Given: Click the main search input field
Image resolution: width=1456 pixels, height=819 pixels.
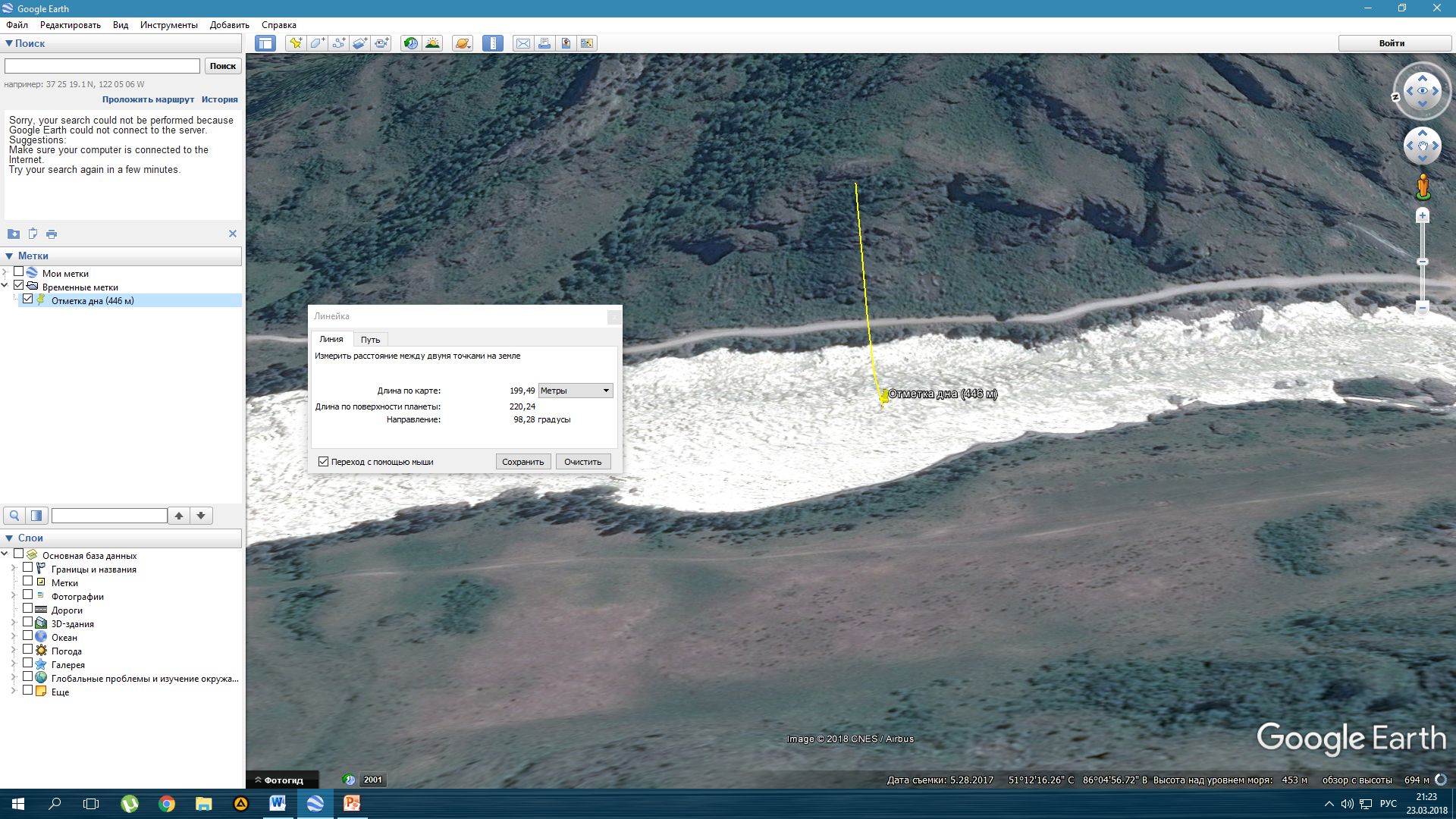Looking at the screenshot, I should click(102, 66).
